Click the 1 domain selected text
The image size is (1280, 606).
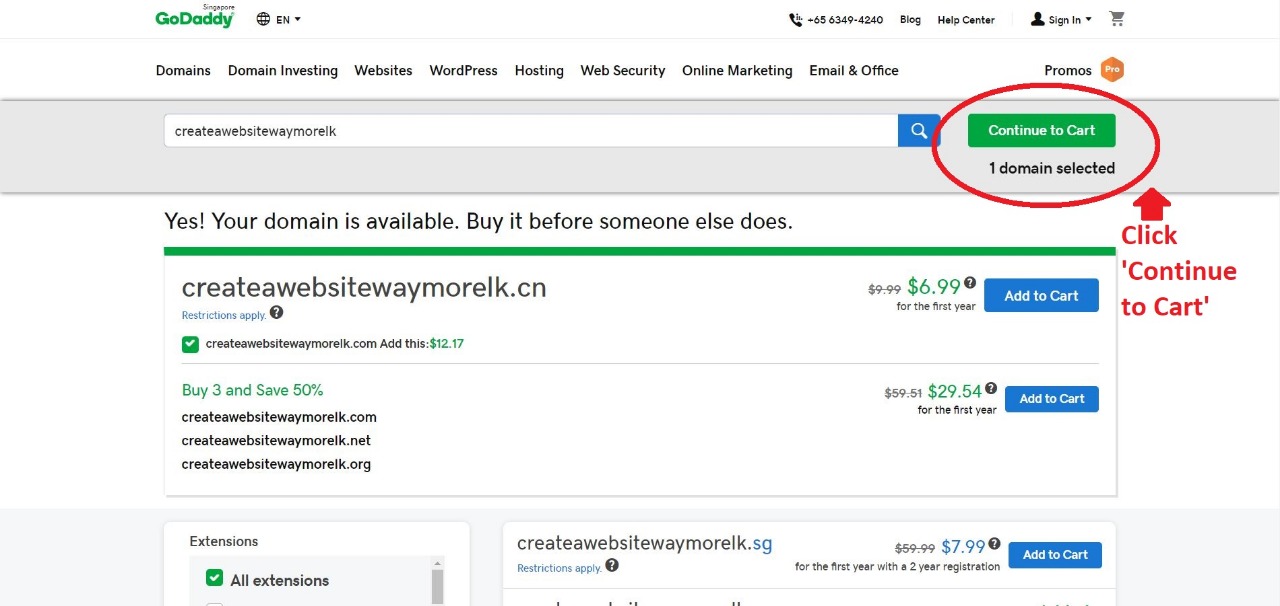coord(1052,168)
